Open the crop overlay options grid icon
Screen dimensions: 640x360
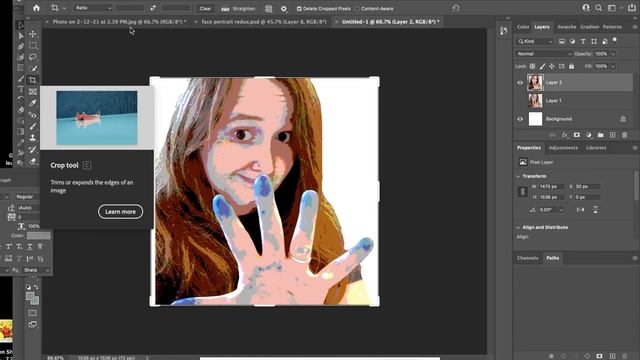tap(269, 8)
